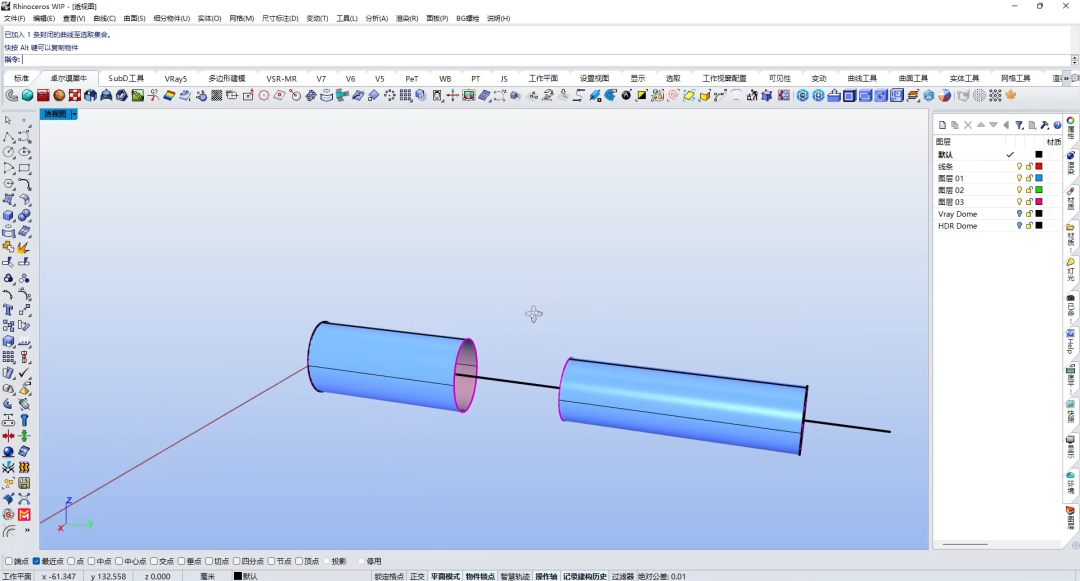Open layers panel help question mark
Viewport: 1080px width, 581px height.
(x=1057, y=125)
